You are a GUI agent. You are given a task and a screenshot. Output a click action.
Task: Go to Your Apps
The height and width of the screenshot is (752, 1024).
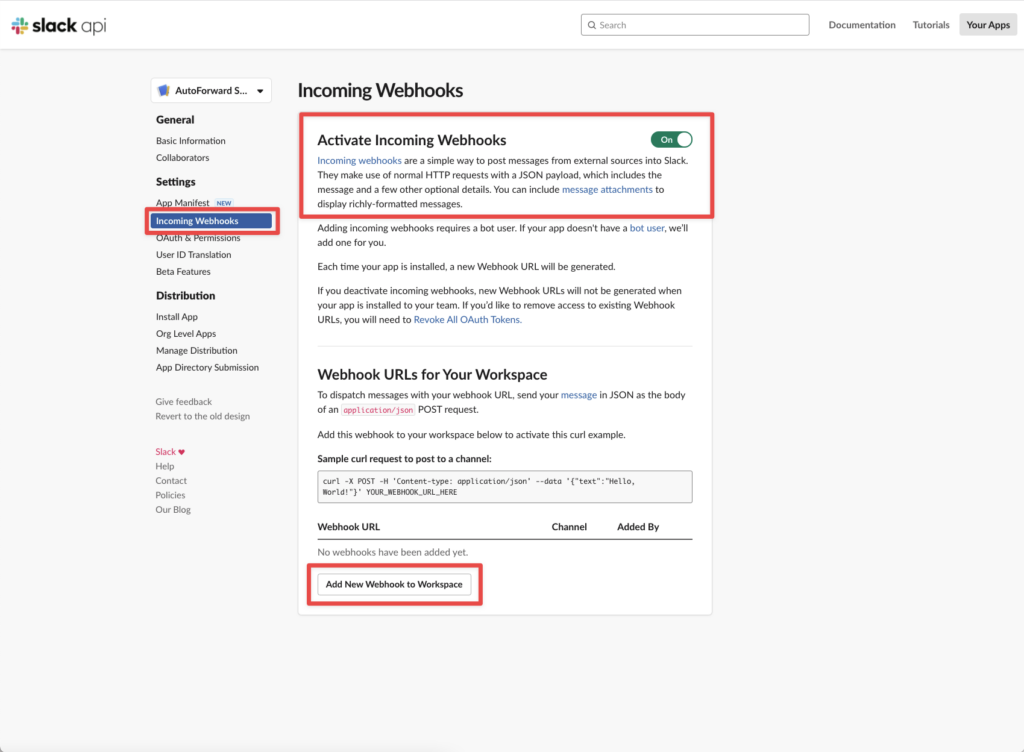click(x=988, y=25)
